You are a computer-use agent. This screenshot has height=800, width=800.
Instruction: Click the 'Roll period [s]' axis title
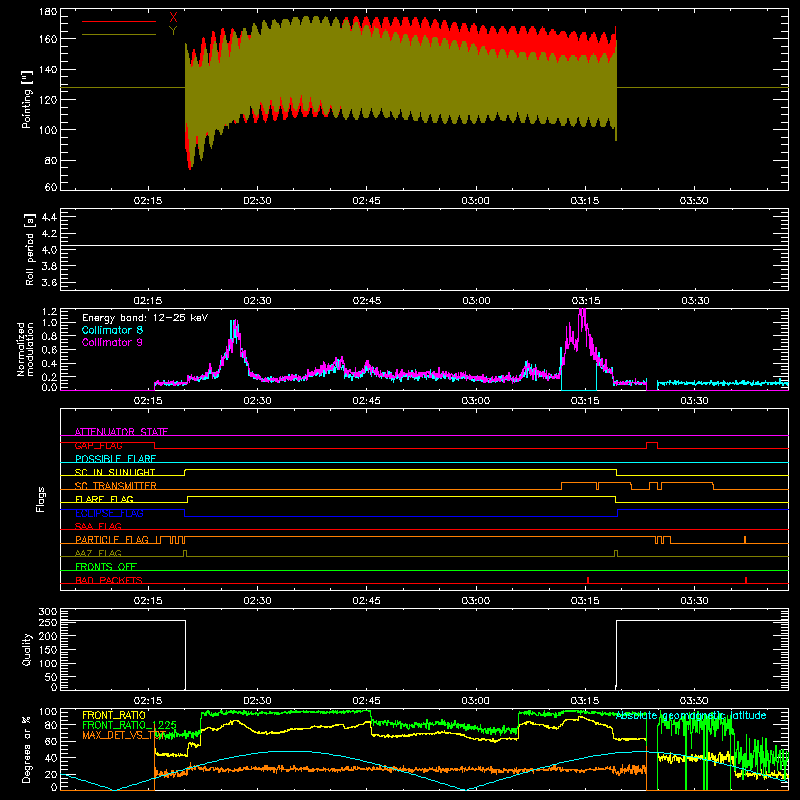30,249
